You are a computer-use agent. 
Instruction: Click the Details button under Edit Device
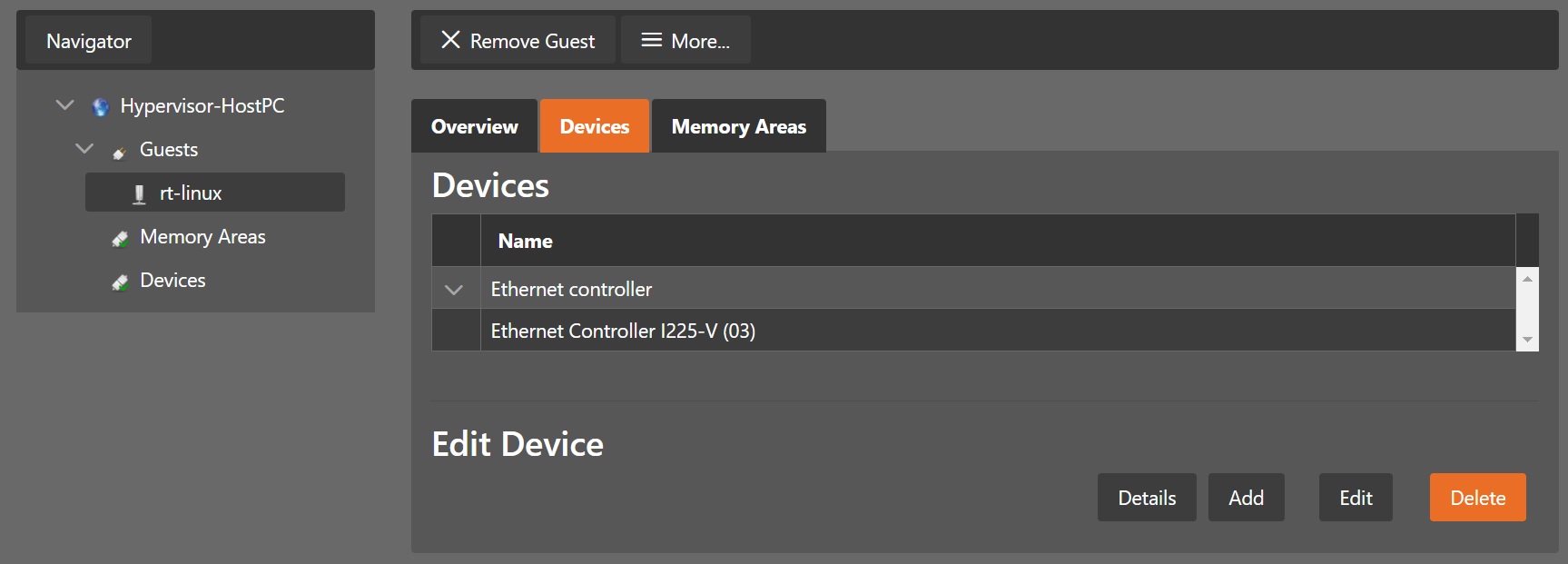click(x=1146, y=497)
